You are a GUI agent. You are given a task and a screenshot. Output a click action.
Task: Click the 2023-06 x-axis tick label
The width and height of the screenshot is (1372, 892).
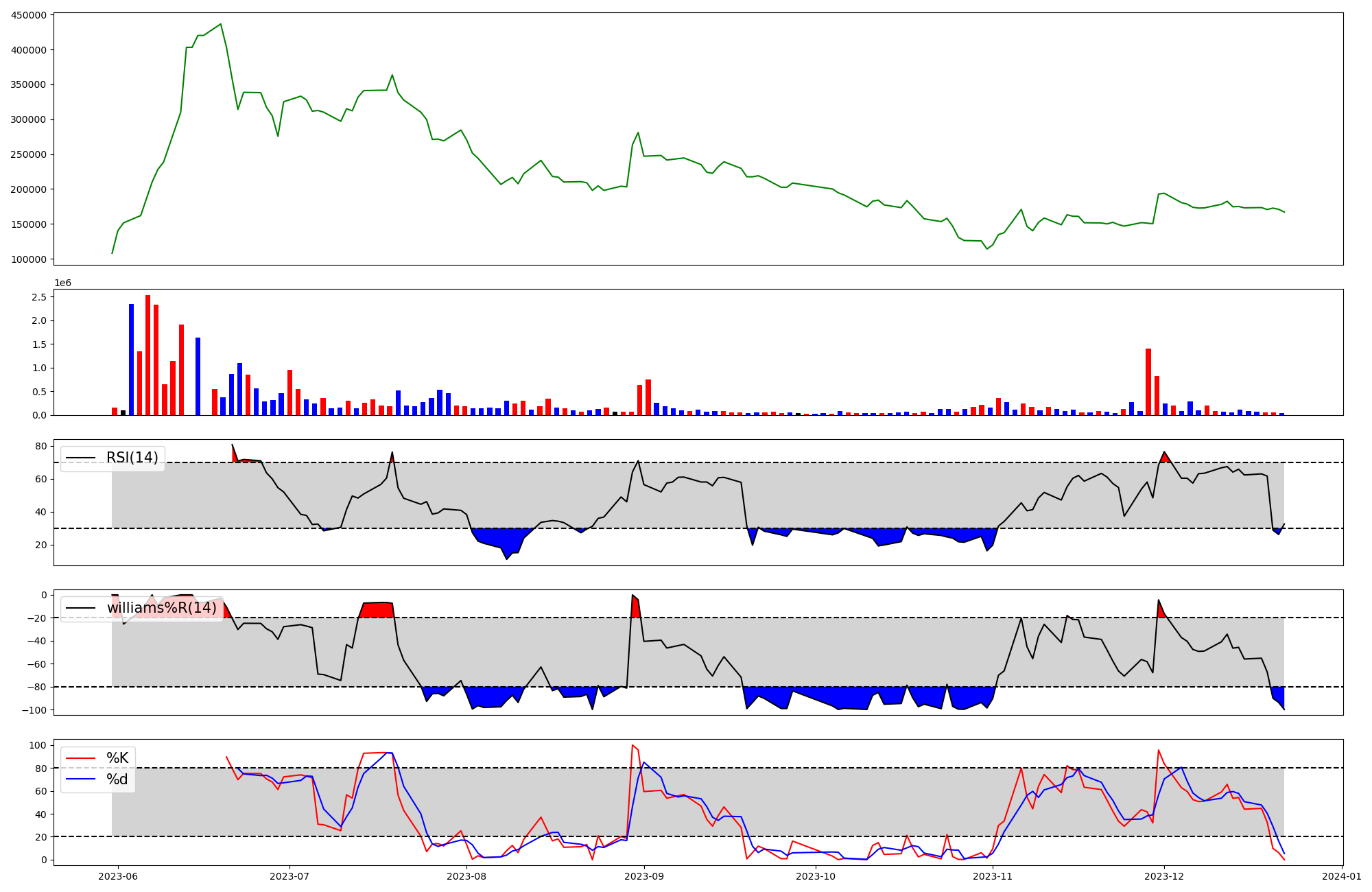[118, 876]
